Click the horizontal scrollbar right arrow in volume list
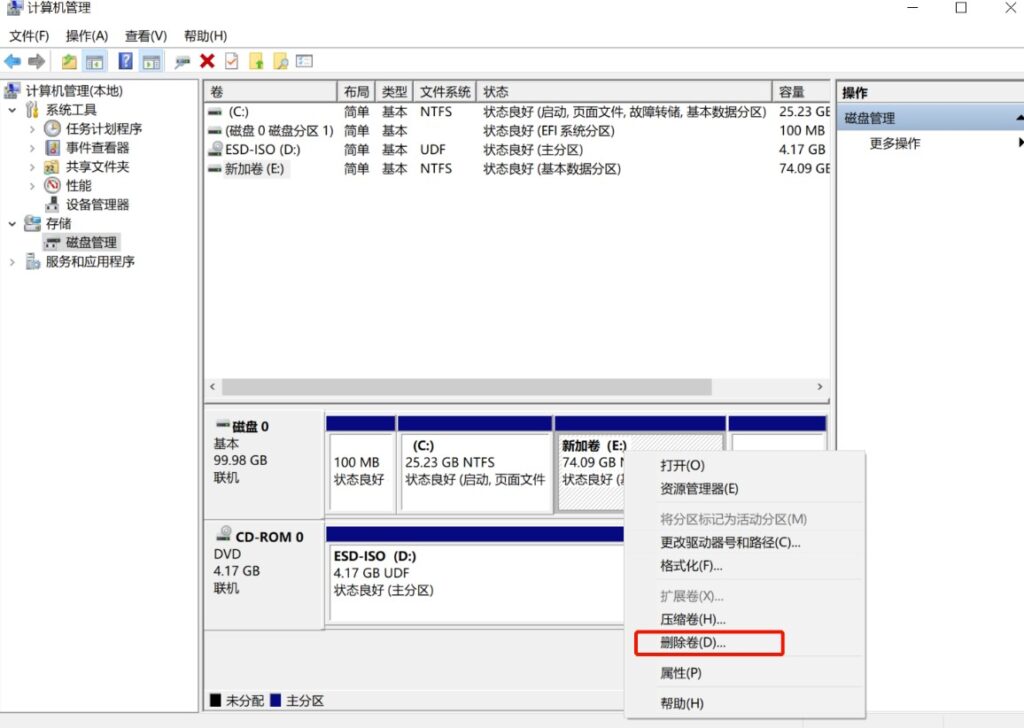The height and width of the screenshot is (728, 1024). pyautogui.click(x=820, y=387)
